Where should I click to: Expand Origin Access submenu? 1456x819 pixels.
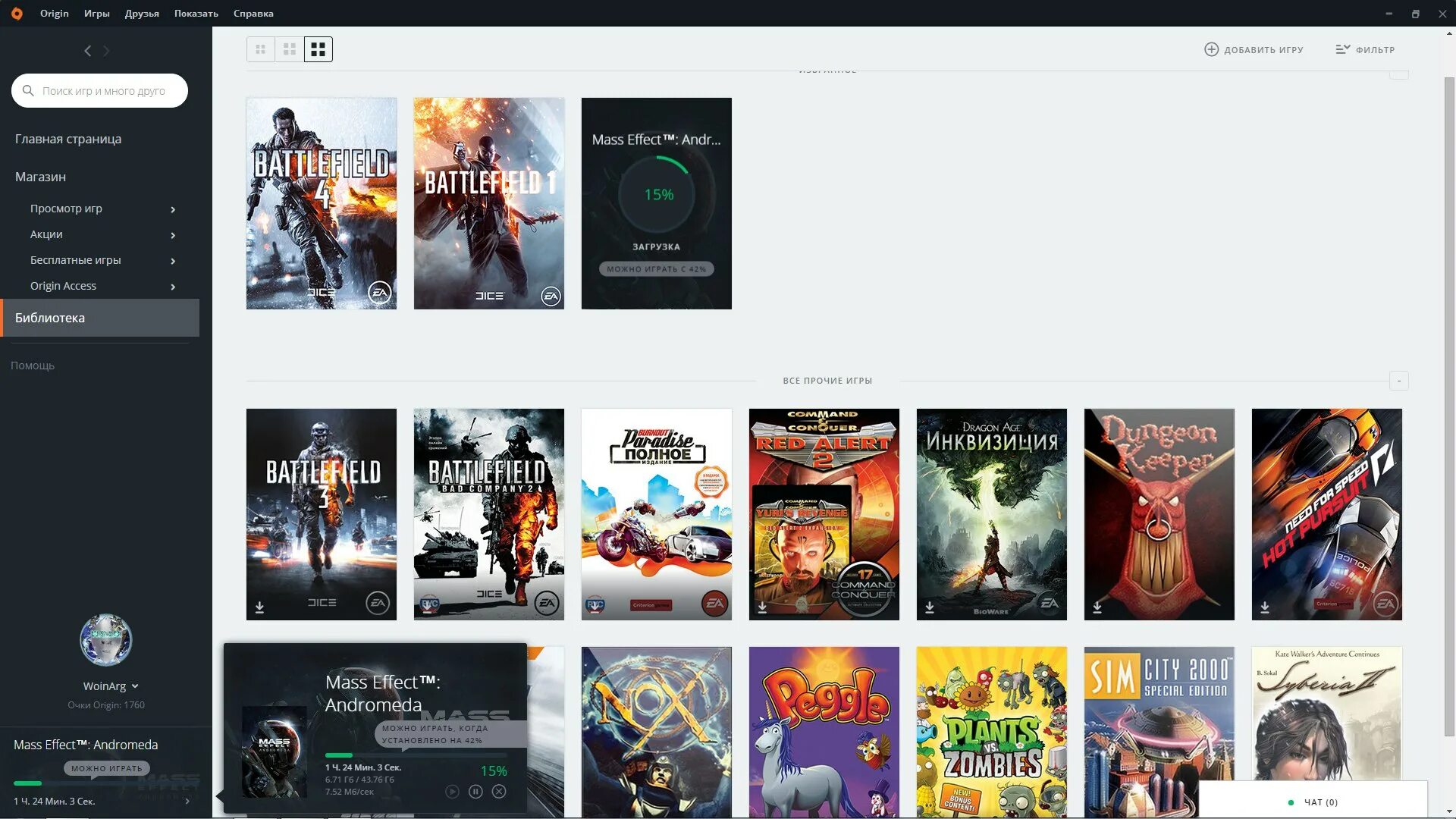pos(173,287)
